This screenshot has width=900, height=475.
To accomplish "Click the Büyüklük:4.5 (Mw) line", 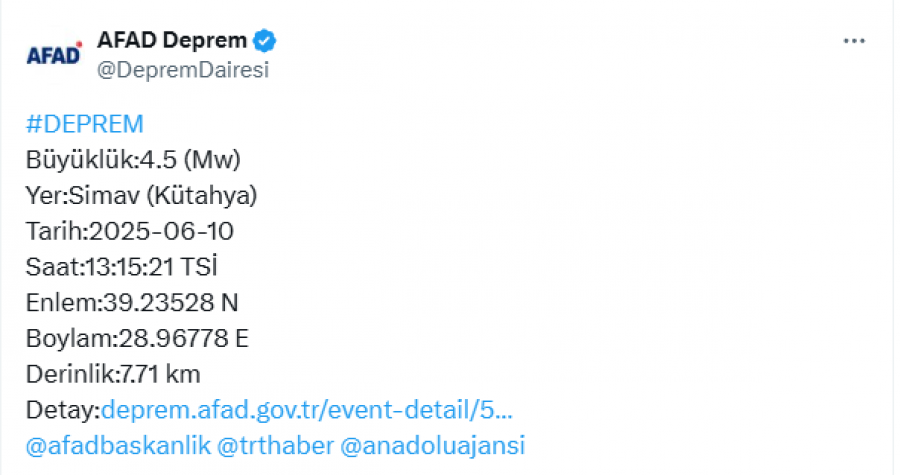I will 133,159.
